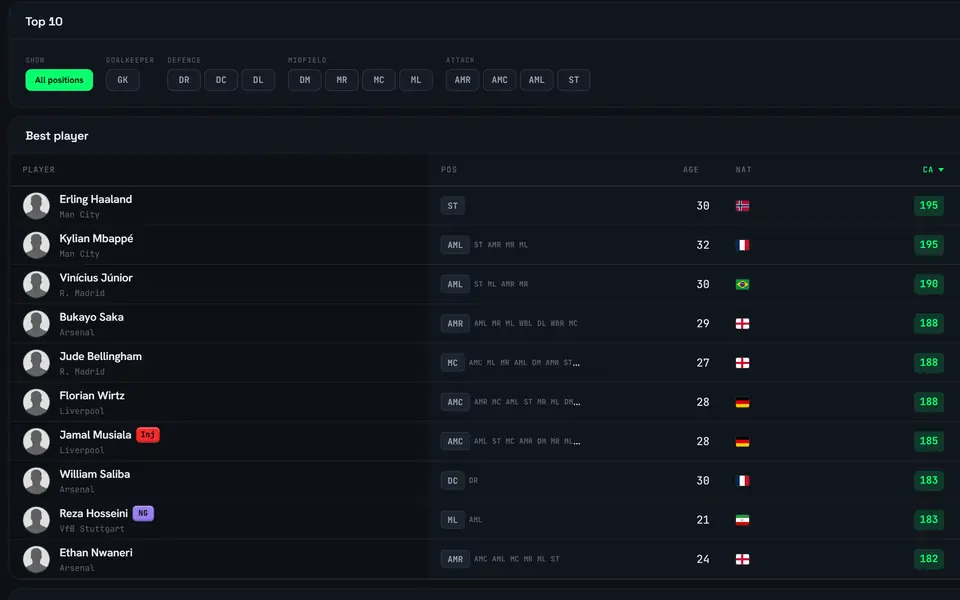
Task: Click Florian Wirtz's avatar icon
Action: 36,402
